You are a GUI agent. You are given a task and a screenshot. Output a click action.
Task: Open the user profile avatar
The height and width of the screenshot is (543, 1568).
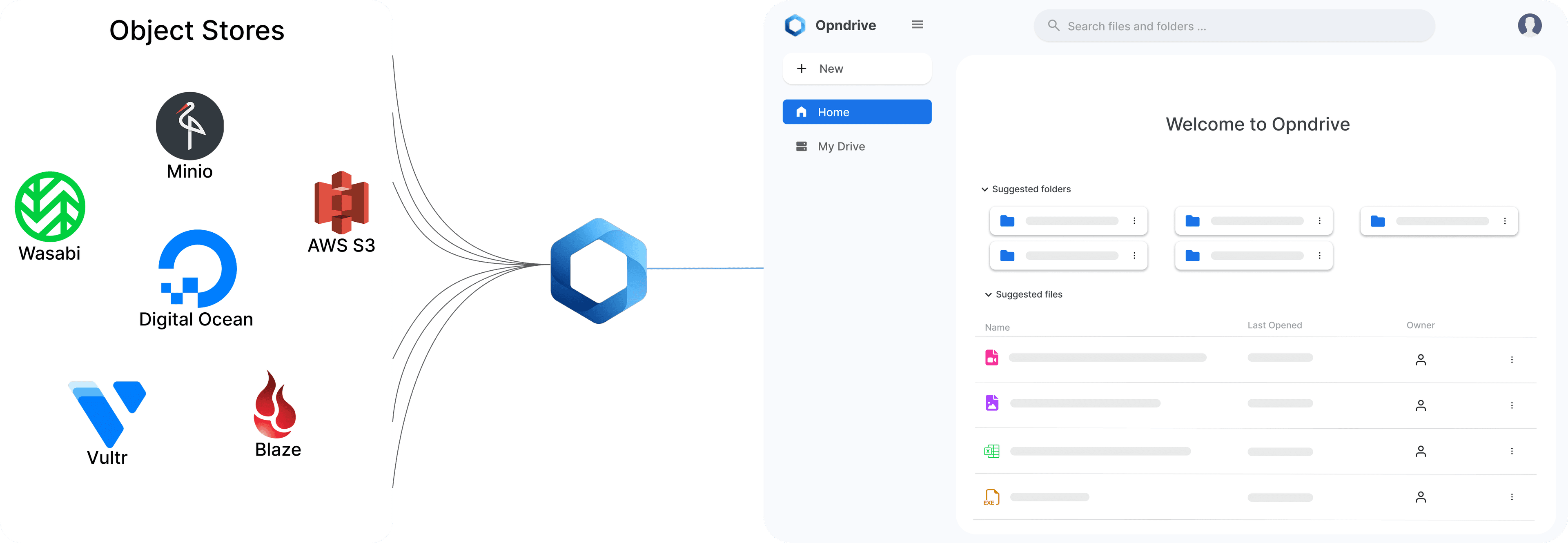point(1530,26)
